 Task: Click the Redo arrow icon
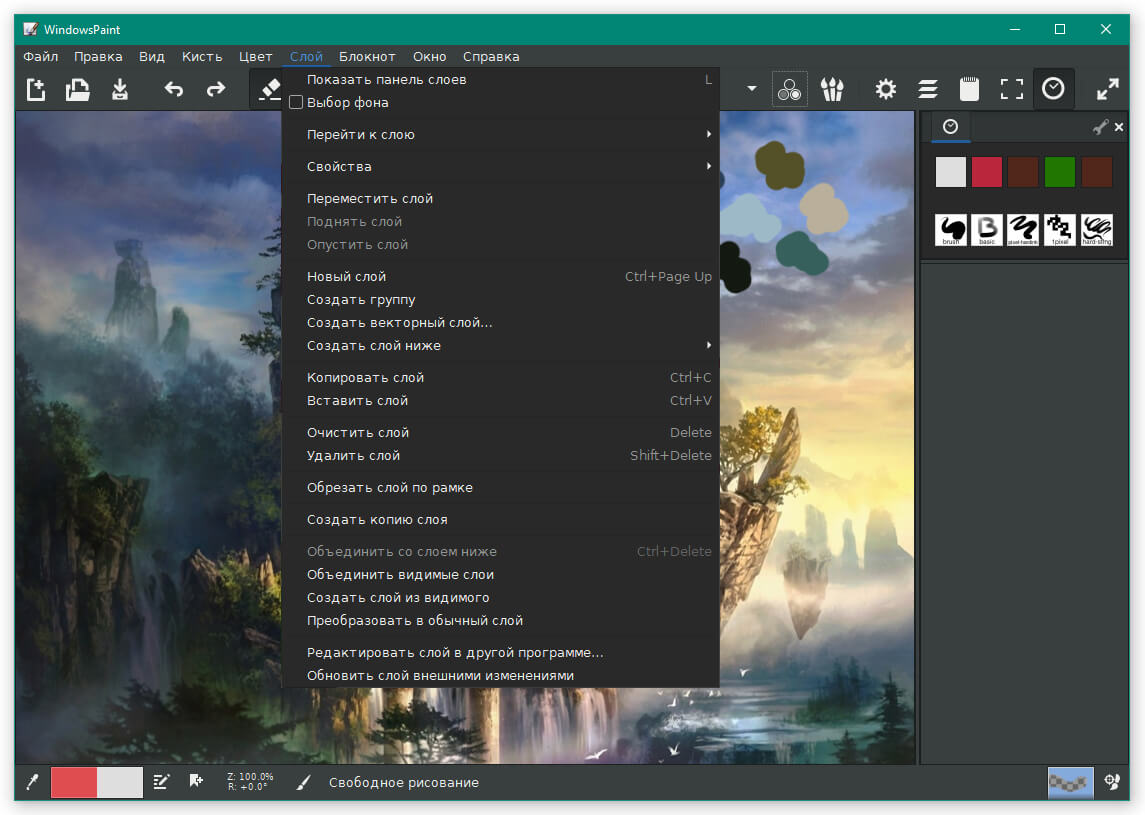[x=216, y=90]
